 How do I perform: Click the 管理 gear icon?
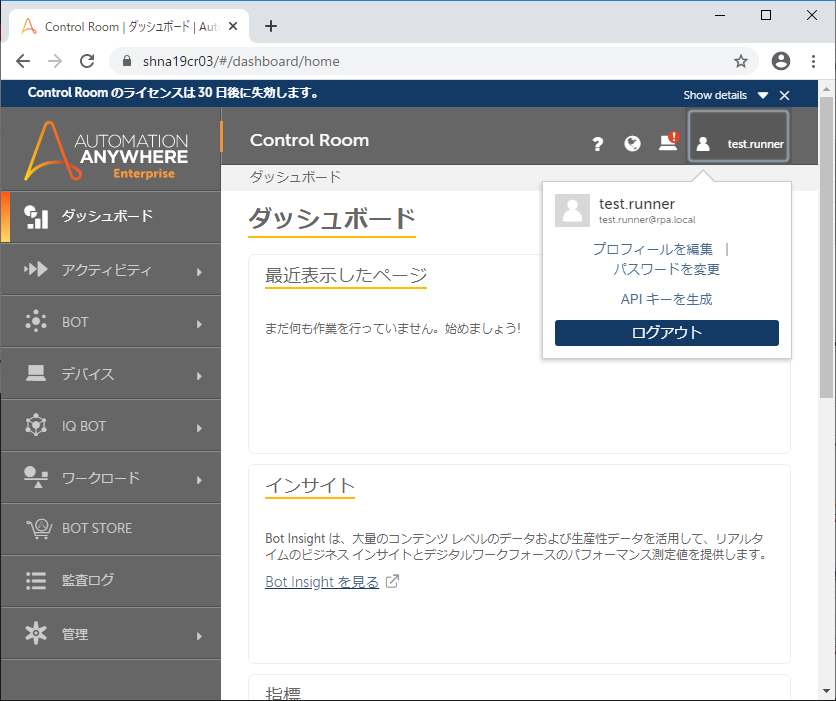(36, 633)
